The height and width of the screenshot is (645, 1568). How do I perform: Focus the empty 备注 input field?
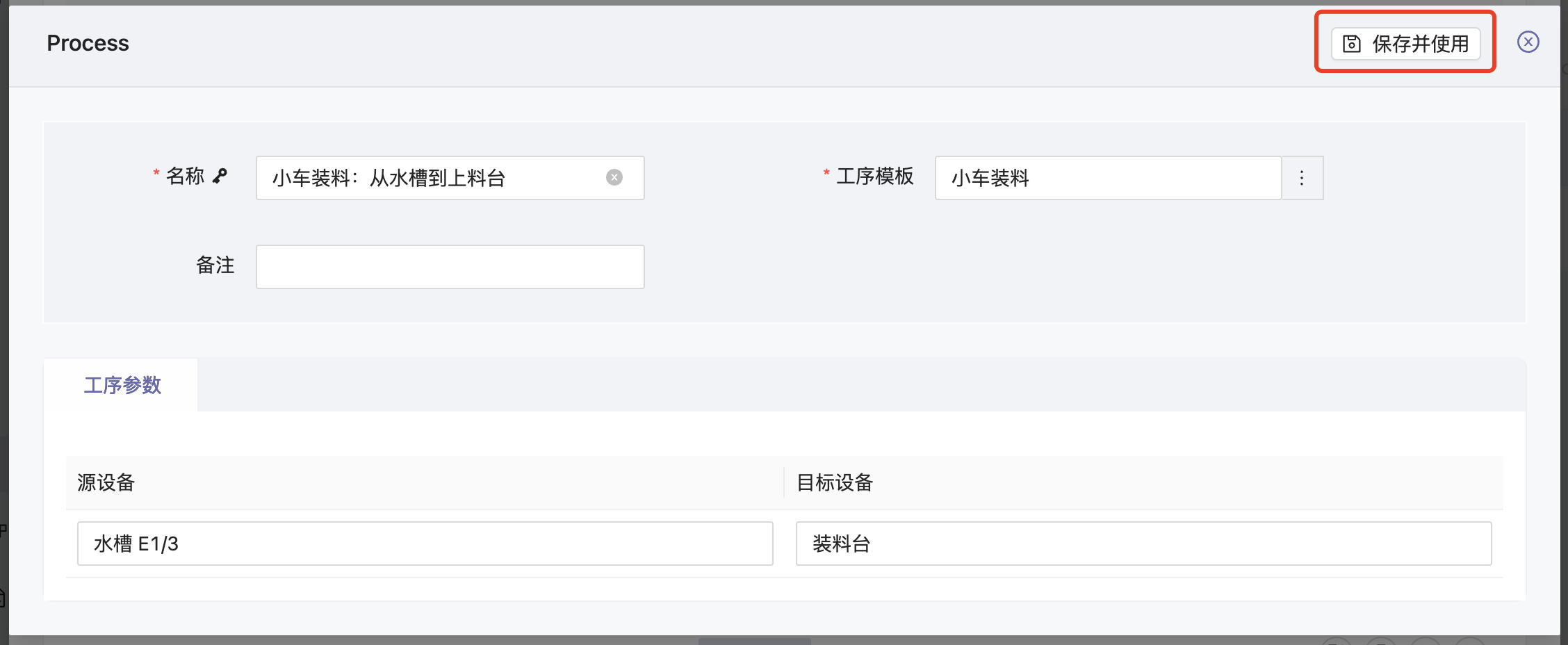450,267
